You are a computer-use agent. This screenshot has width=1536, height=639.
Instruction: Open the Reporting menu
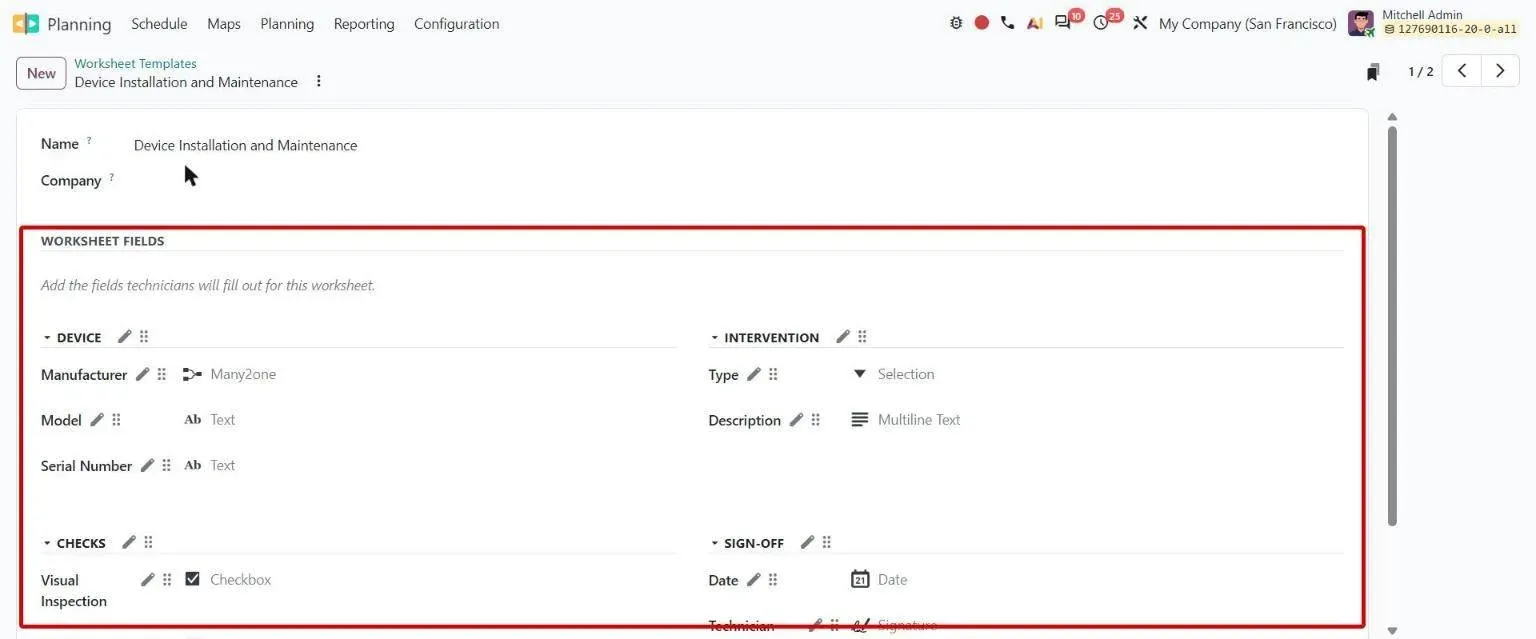(x=364, y=24)
